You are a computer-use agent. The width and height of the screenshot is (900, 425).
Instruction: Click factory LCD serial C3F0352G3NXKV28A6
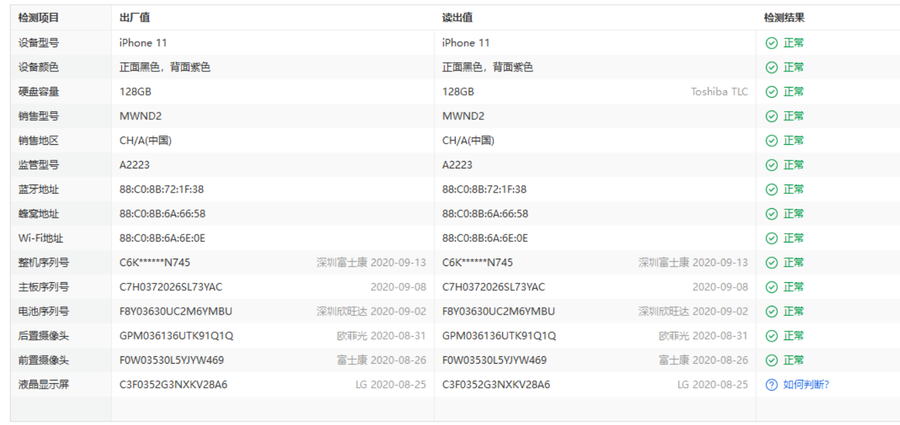pos(173,385)
